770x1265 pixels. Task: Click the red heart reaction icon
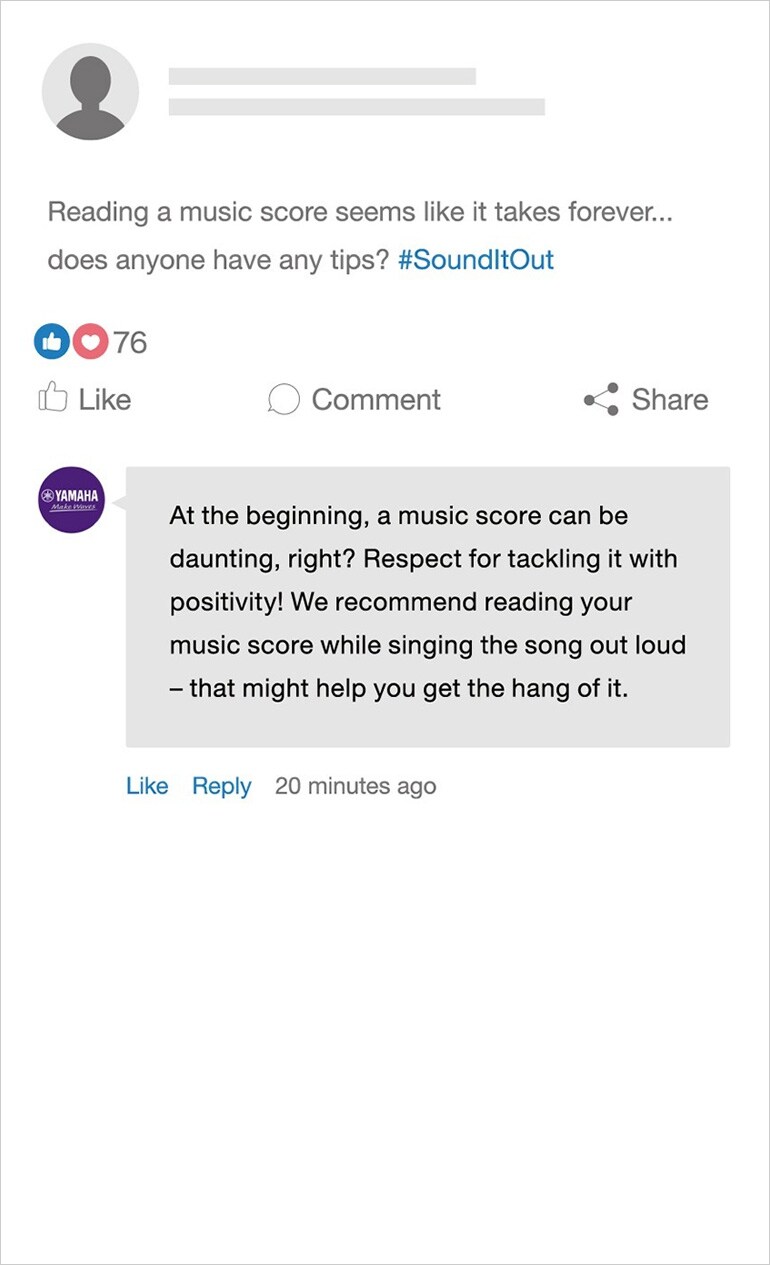pyautogui.click(x=91, y=342)
